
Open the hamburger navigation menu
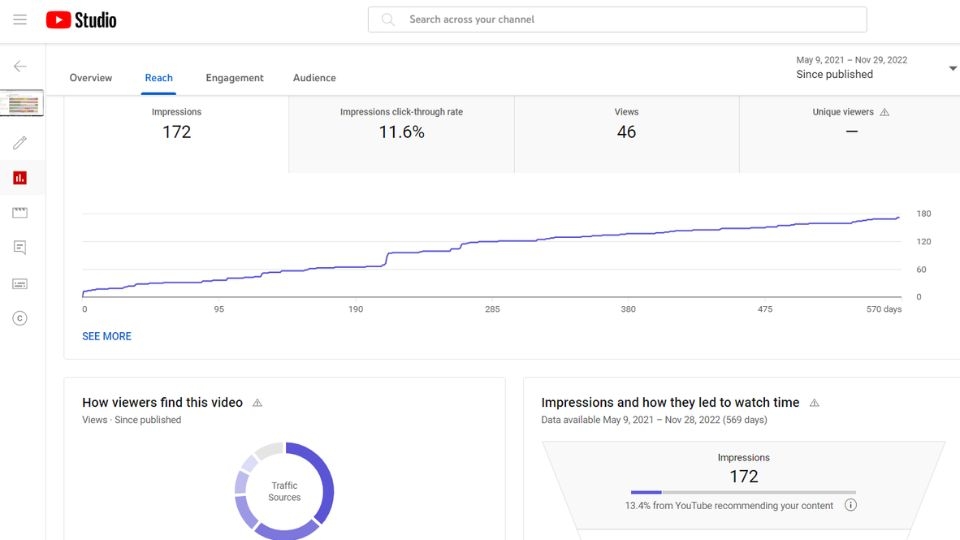20,19
